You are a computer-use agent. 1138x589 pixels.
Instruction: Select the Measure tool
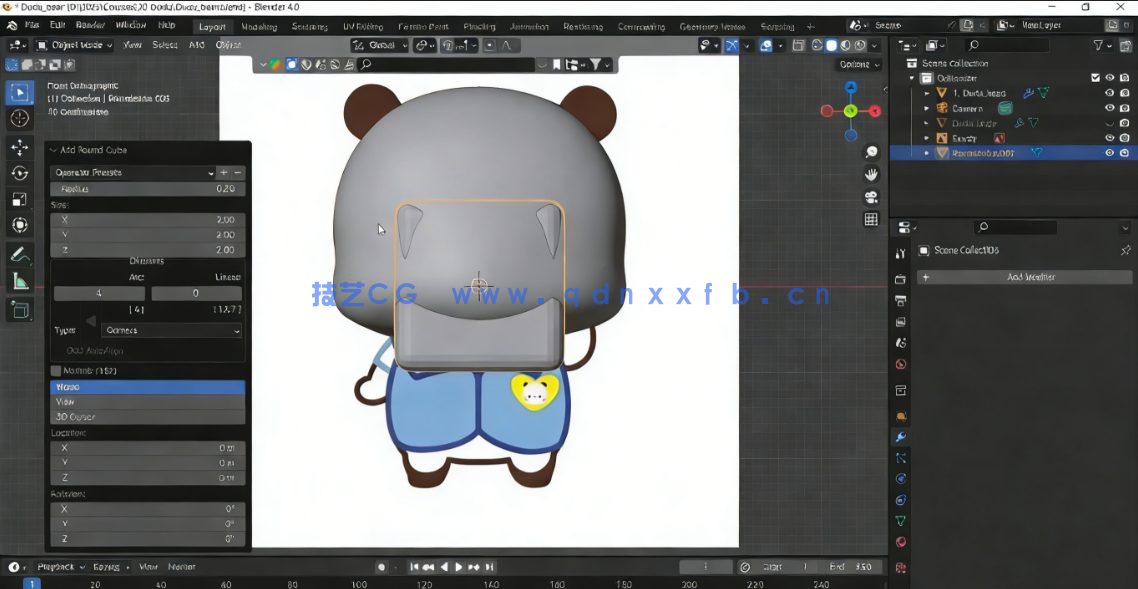(x=19, y=281)
